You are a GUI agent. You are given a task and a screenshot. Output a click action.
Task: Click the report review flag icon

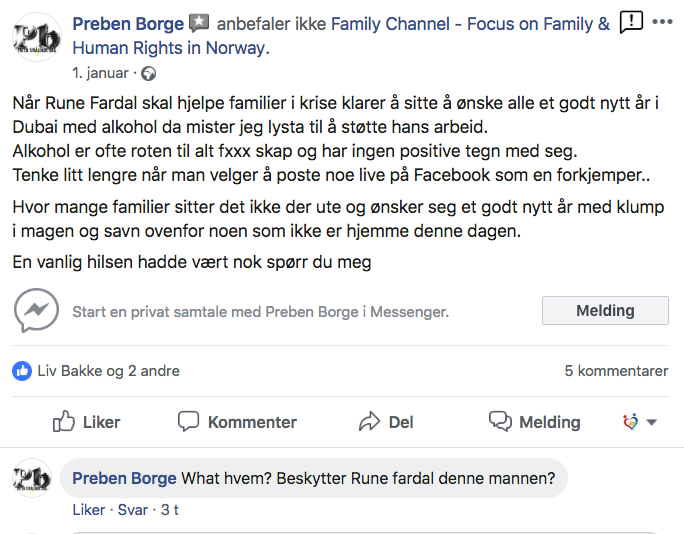(x=631, y=22)
